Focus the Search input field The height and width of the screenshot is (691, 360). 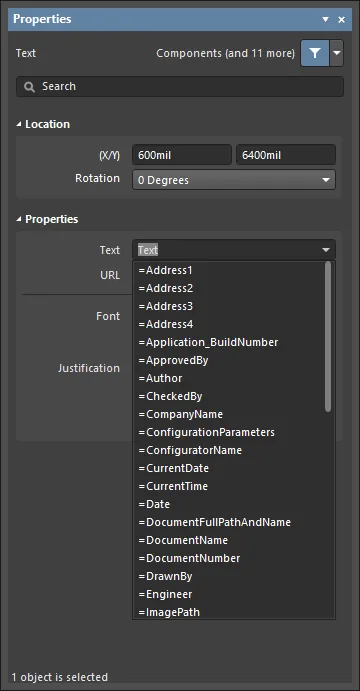click(x=180, y=86)
